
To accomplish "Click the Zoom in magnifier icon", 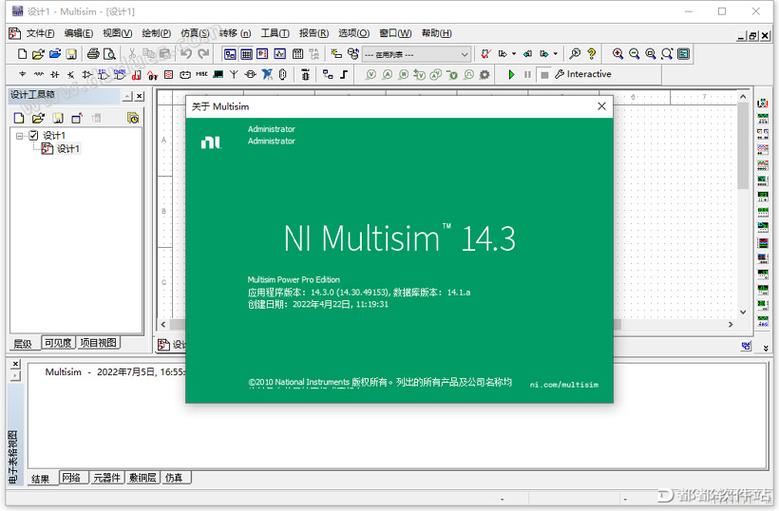I will [x=618, y=54].
